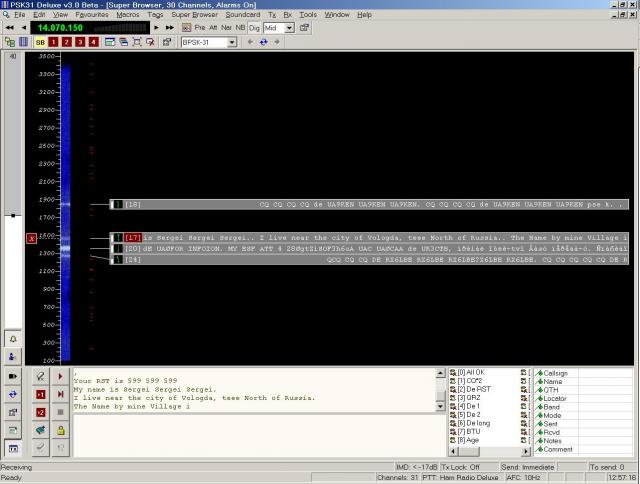Tune up fast with double-right arrow button
Screen dimensions: 640x484
pos(170,28)
